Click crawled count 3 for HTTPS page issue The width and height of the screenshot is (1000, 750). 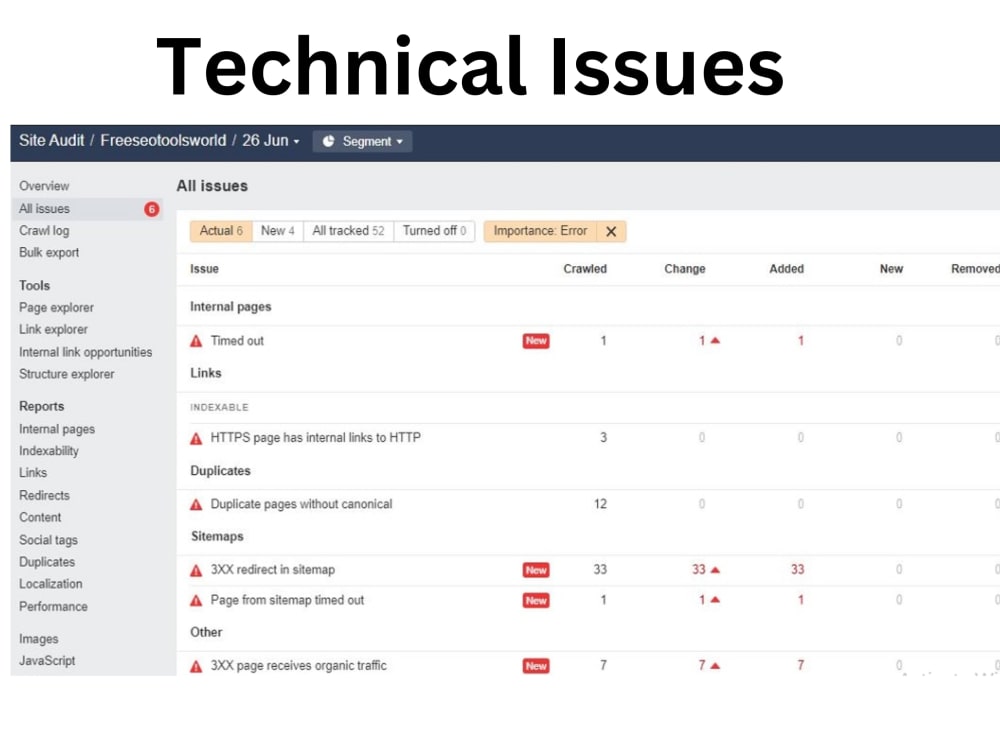(x=603, y=438)
